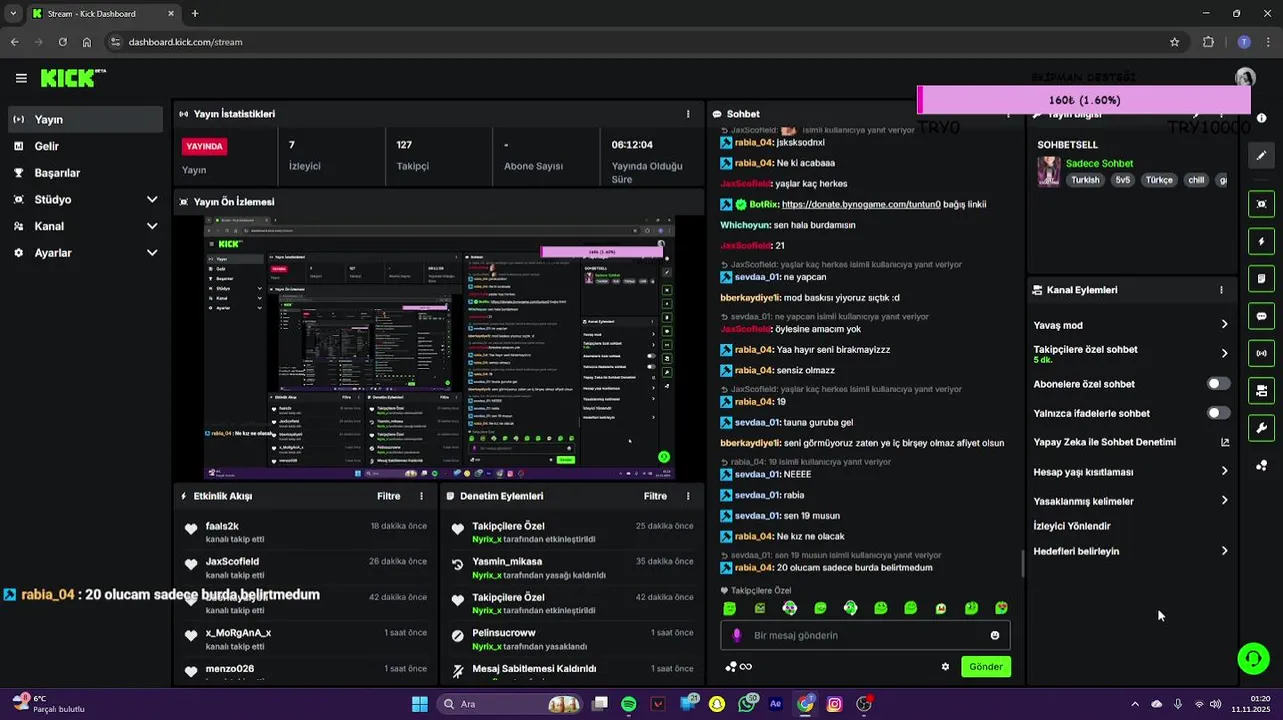The width and height of the screenshot is (1283, 720).
Task: Click the YAYINDA live badge
Action: point(204,146)
